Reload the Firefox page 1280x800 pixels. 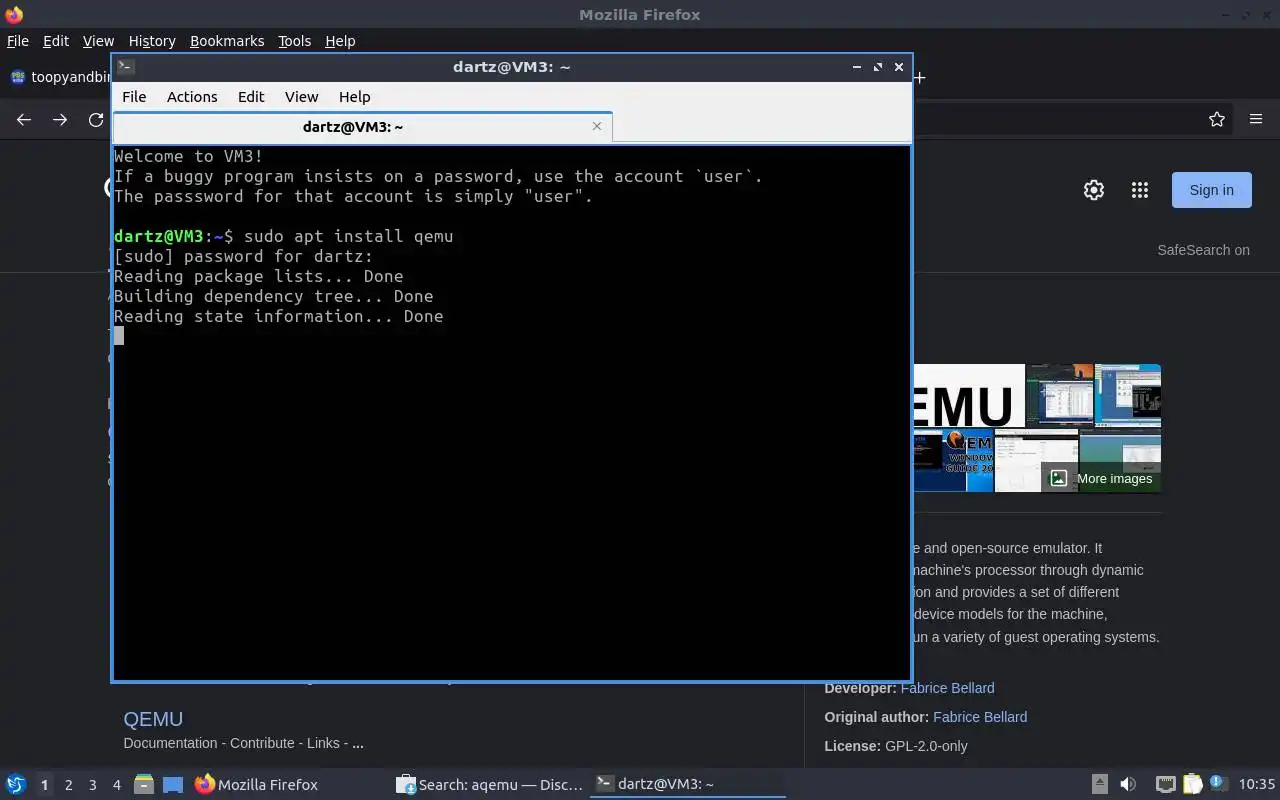click(x=96, y=119)
